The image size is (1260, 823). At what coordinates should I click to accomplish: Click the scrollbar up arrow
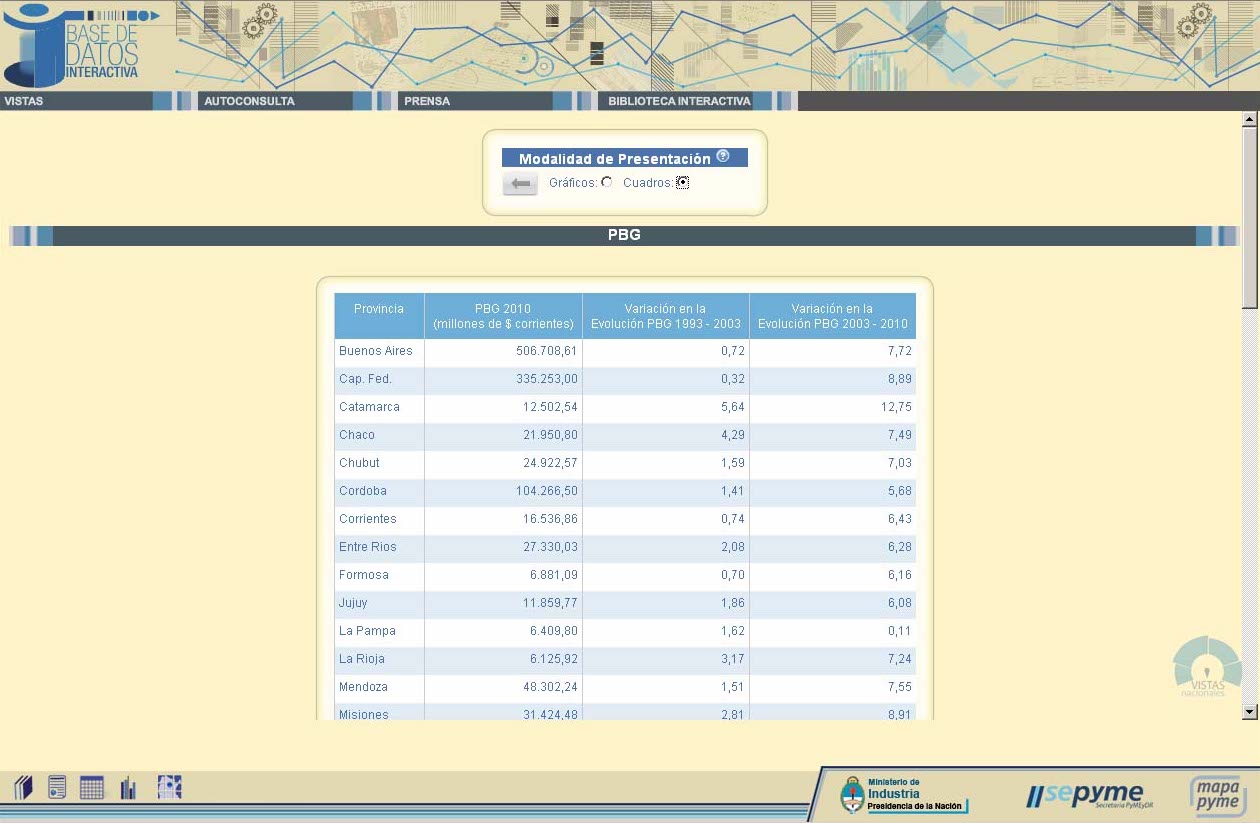(1249, 120)
